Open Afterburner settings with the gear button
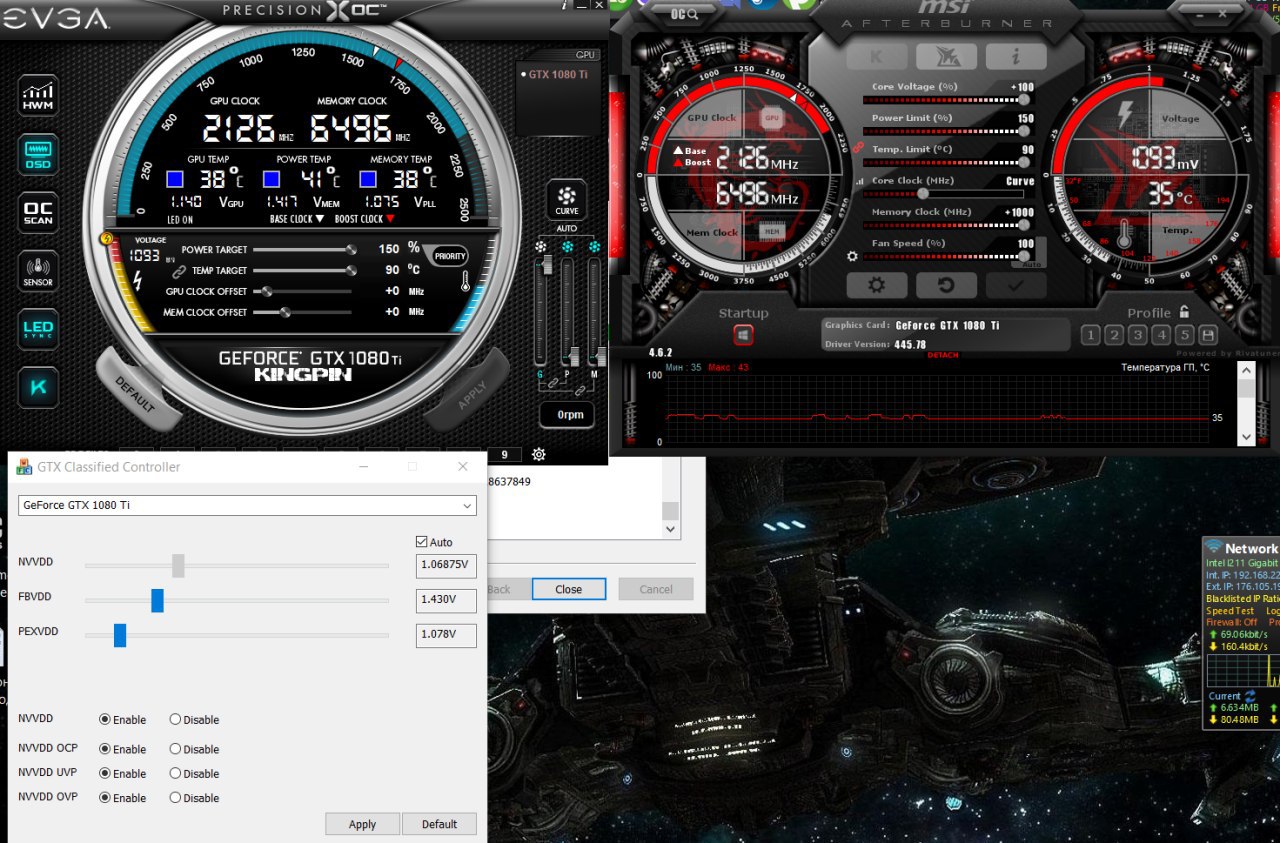 pyautogui.click(x=876, y=285)
